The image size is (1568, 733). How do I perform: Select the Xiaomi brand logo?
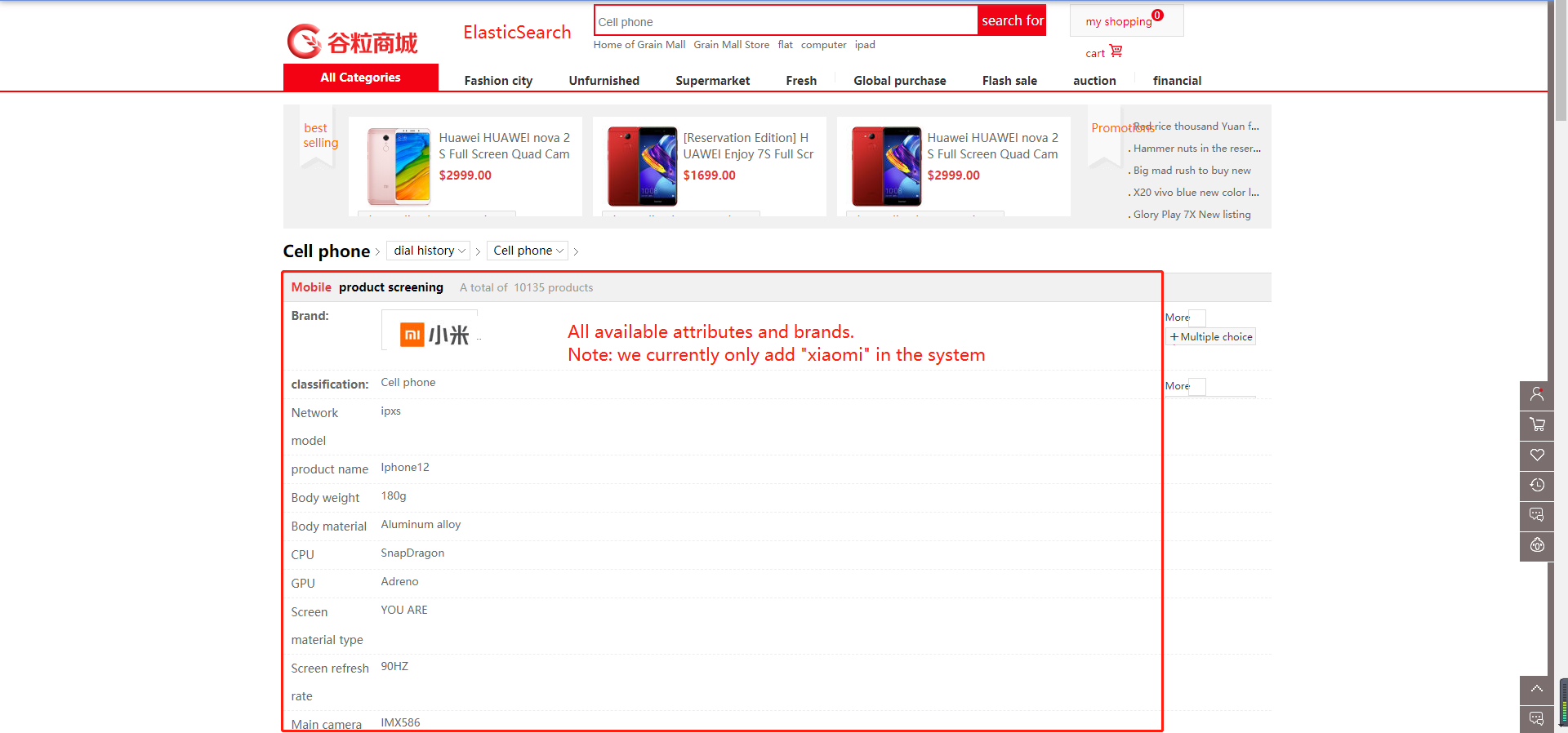434,335
